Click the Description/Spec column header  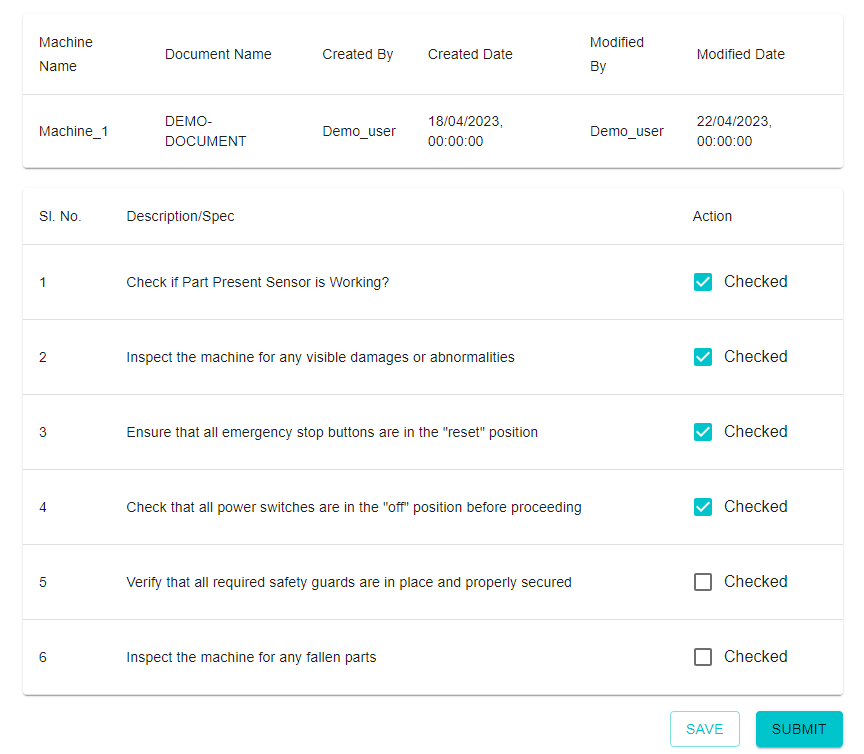pos(180,216)
